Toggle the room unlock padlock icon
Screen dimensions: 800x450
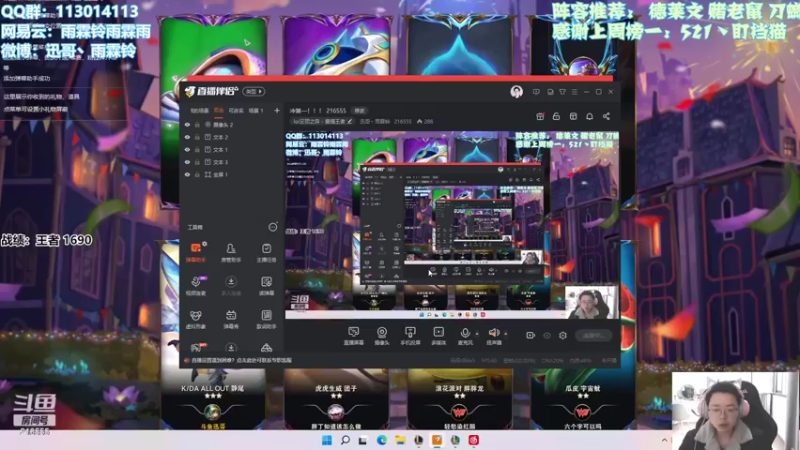(556, 116)
